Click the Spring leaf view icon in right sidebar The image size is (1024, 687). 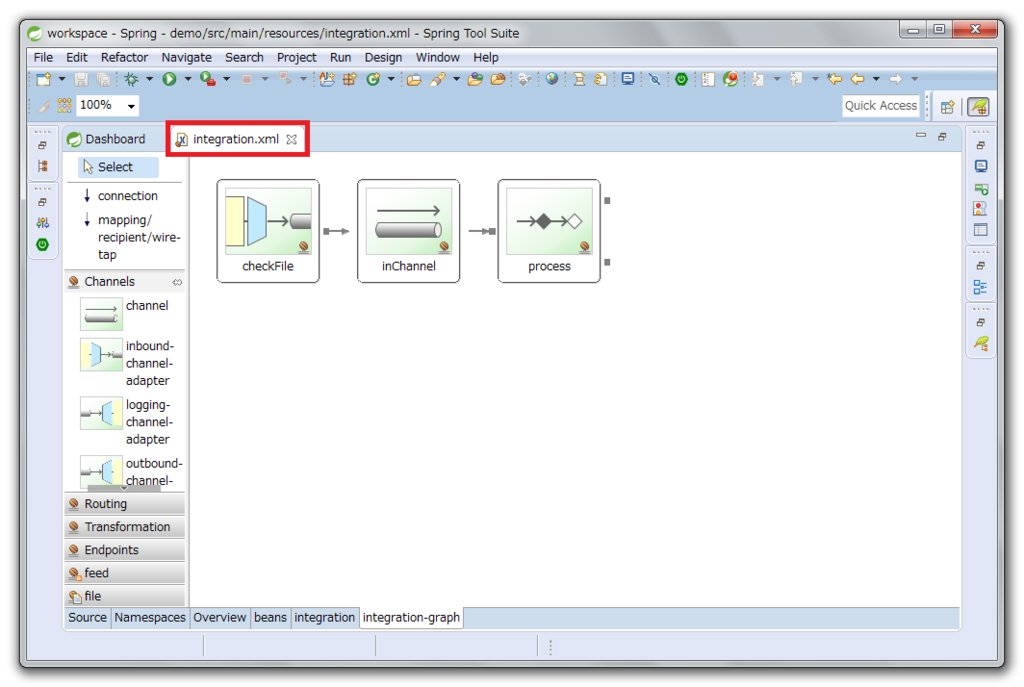coord(981,344)
